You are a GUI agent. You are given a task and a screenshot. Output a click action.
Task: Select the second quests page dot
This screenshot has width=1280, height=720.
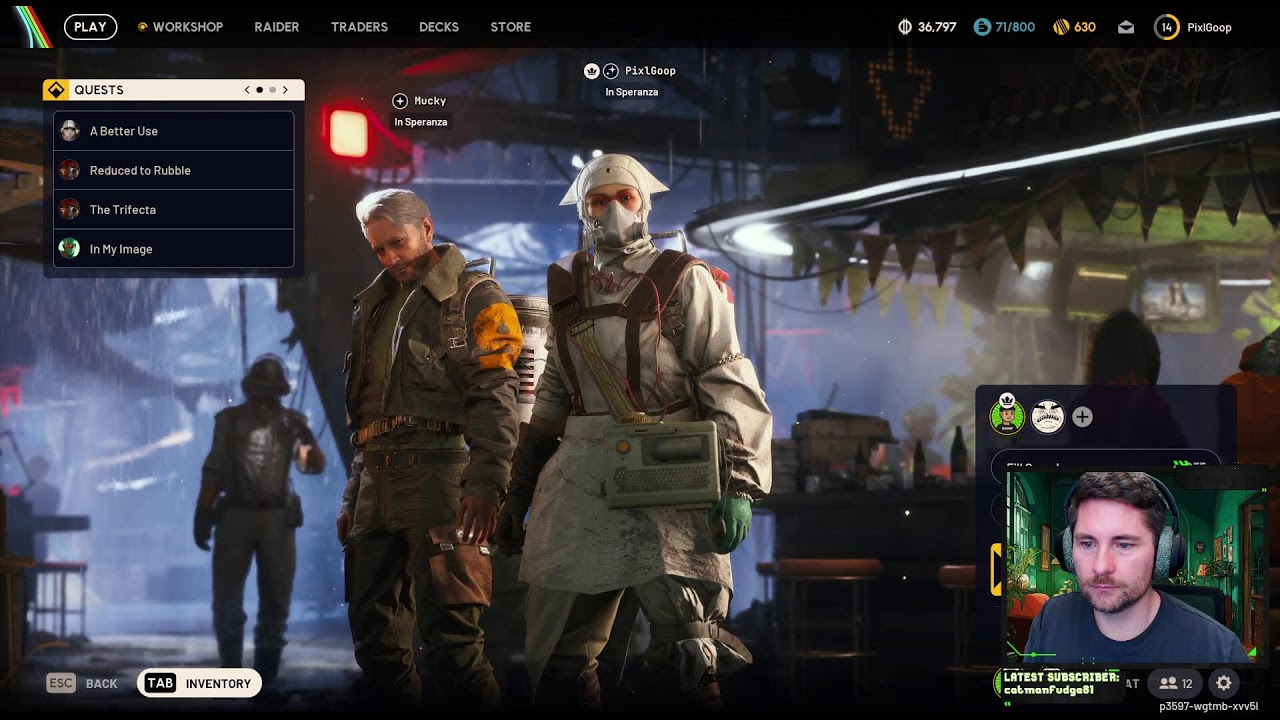point(272,90)
